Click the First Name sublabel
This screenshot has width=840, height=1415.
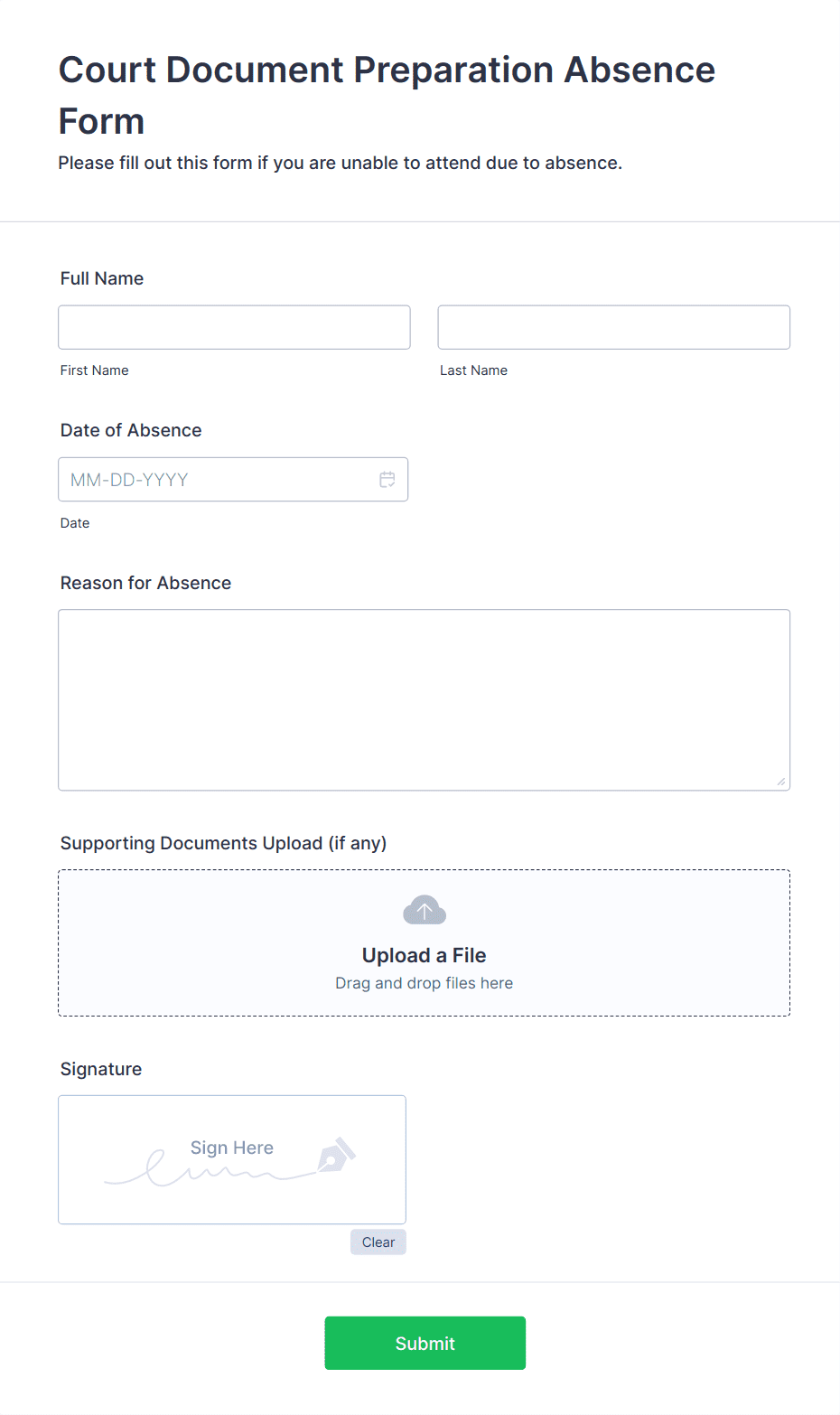[x=95, y=370]
